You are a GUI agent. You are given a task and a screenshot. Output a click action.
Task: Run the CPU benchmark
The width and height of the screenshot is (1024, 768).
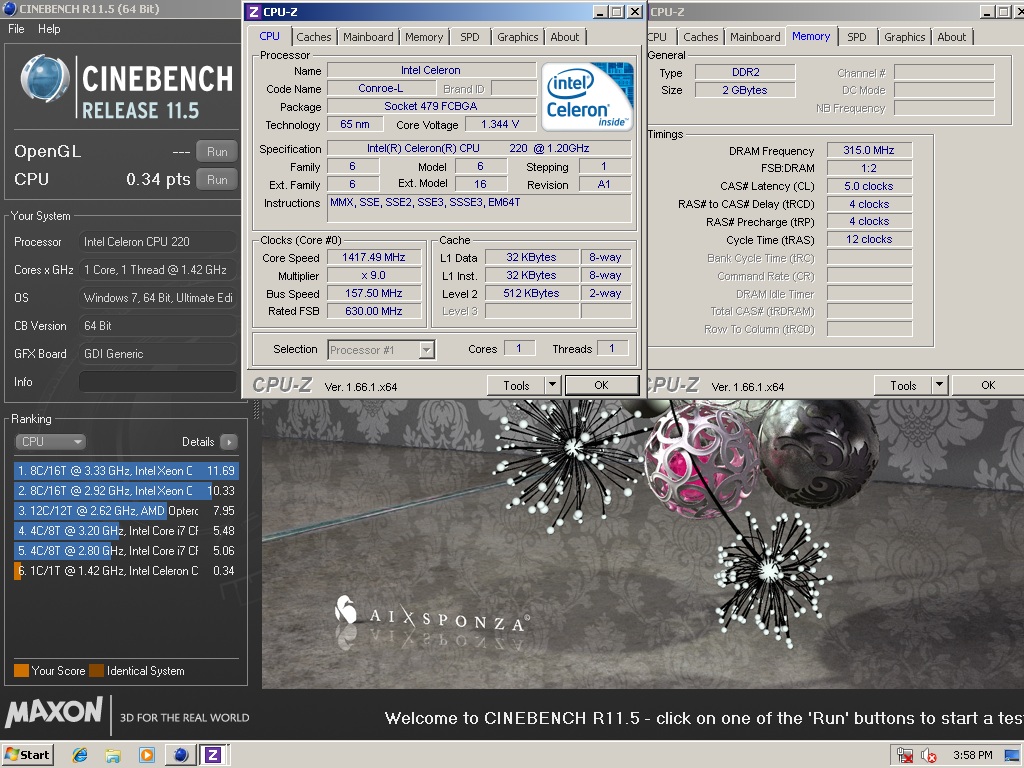(x=217, y=180)
